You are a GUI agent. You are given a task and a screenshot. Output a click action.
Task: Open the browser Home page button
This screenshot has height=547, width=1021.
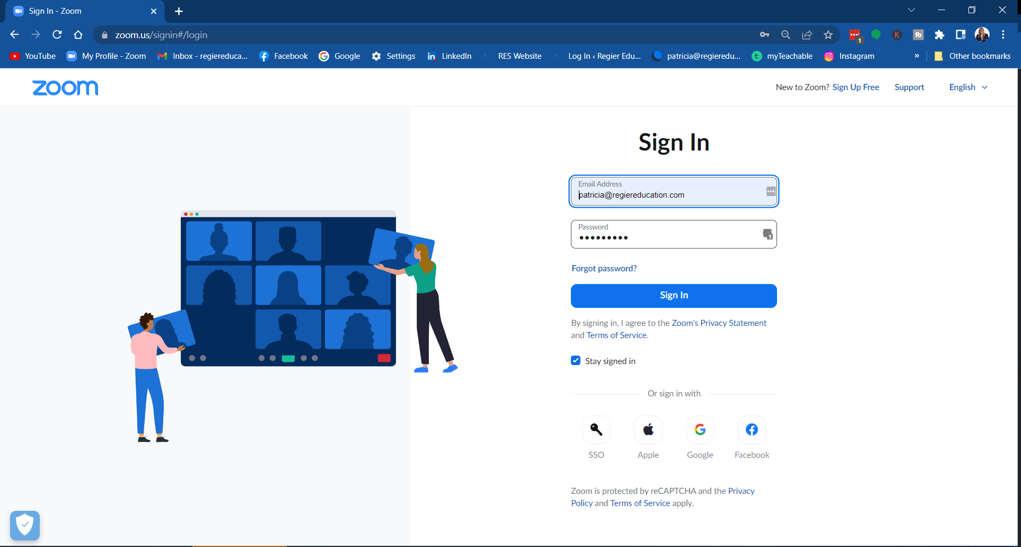tap(78, 35)
